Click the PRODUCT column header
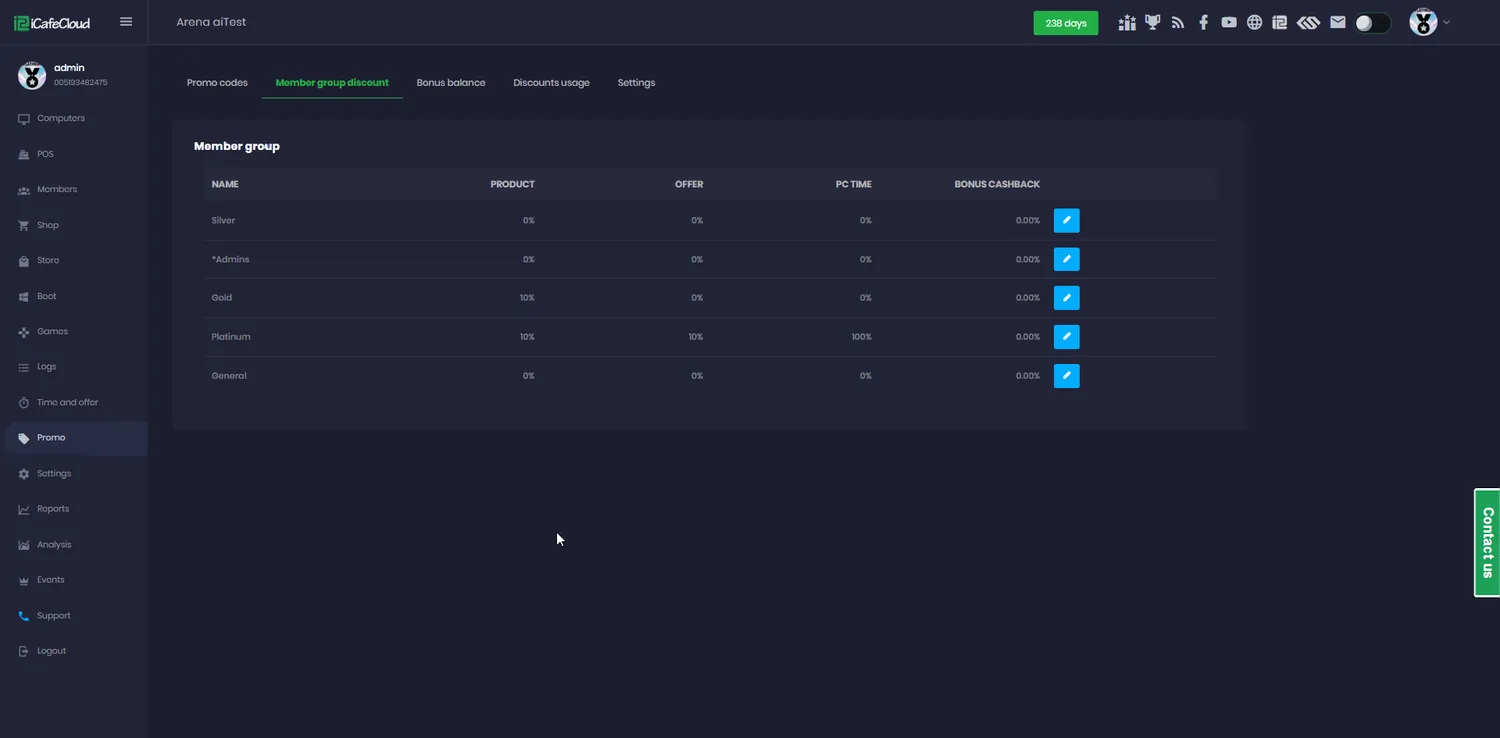Viewport: 1500px width, 738px height. (512, 184)
